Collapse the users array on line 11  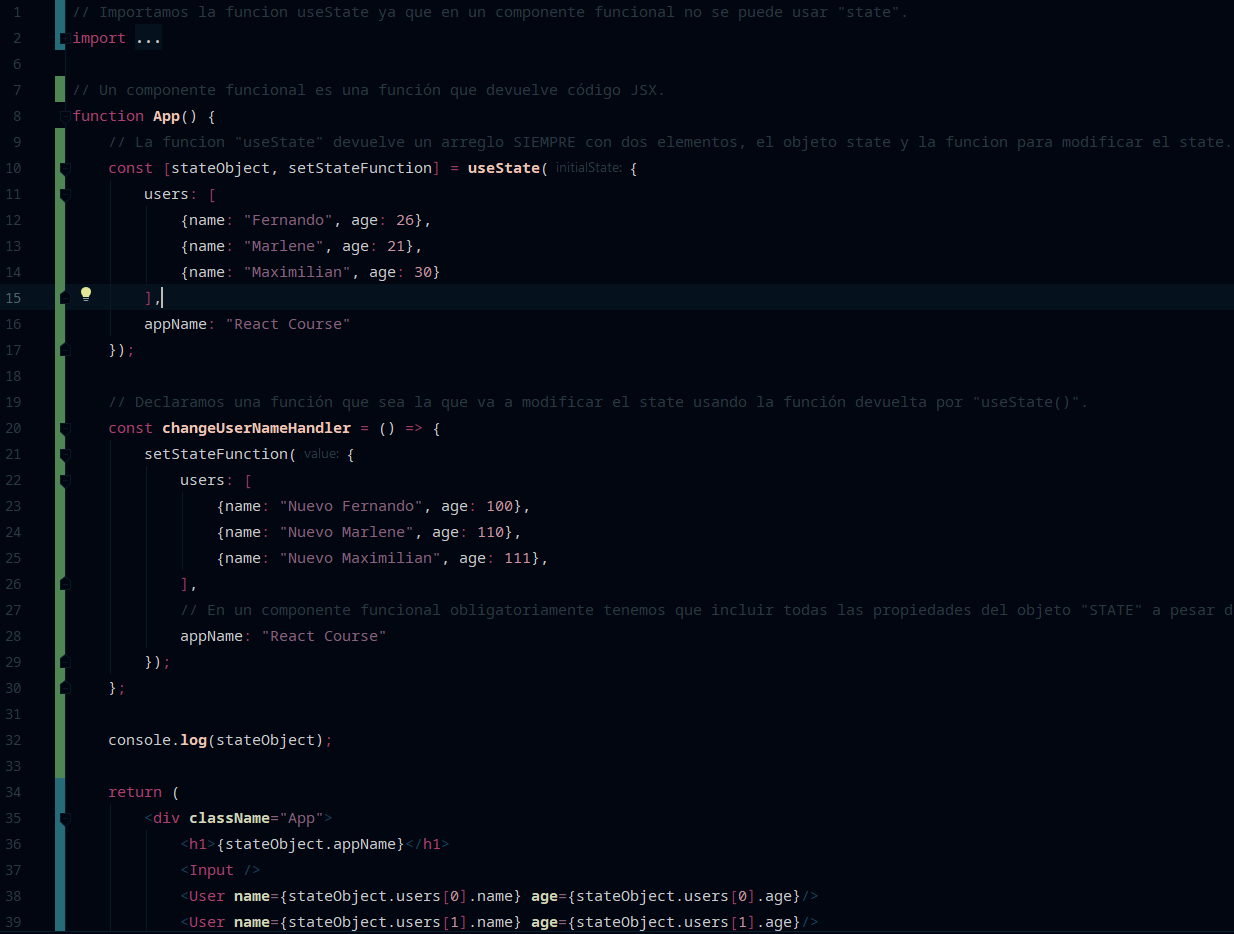click(x=65, y=194)
